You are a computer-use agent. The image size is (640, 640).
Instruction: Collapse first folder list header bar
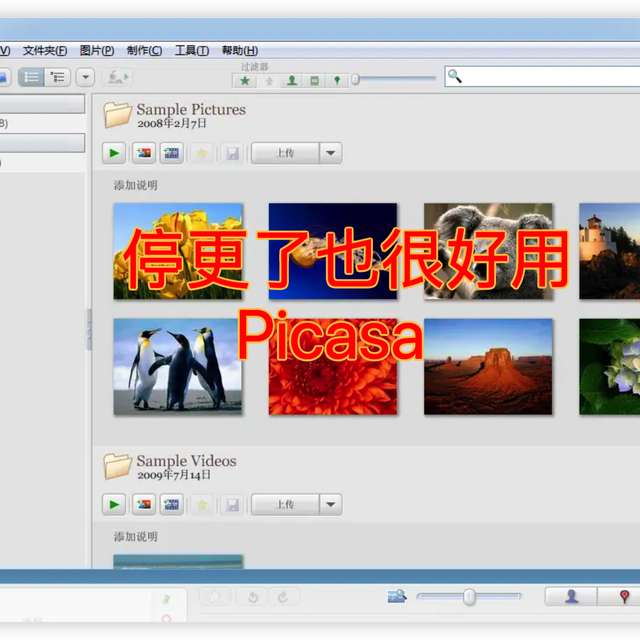42,104
